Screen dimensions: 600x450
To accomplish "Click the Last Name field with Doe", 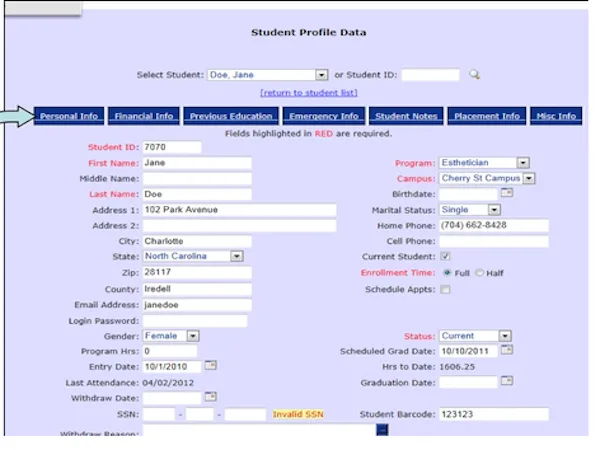I will coord(197,194).
